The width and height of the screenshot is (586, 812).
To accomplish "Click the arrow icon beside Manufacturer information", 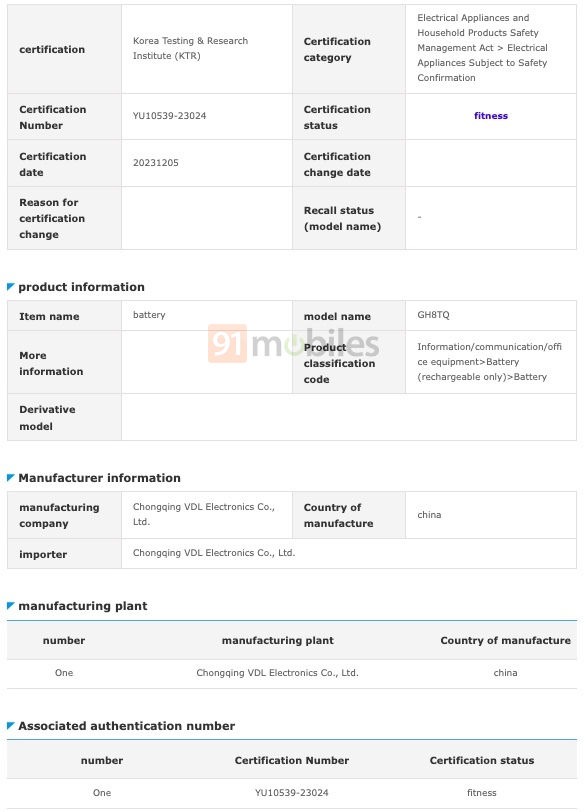I will (10, 477).
